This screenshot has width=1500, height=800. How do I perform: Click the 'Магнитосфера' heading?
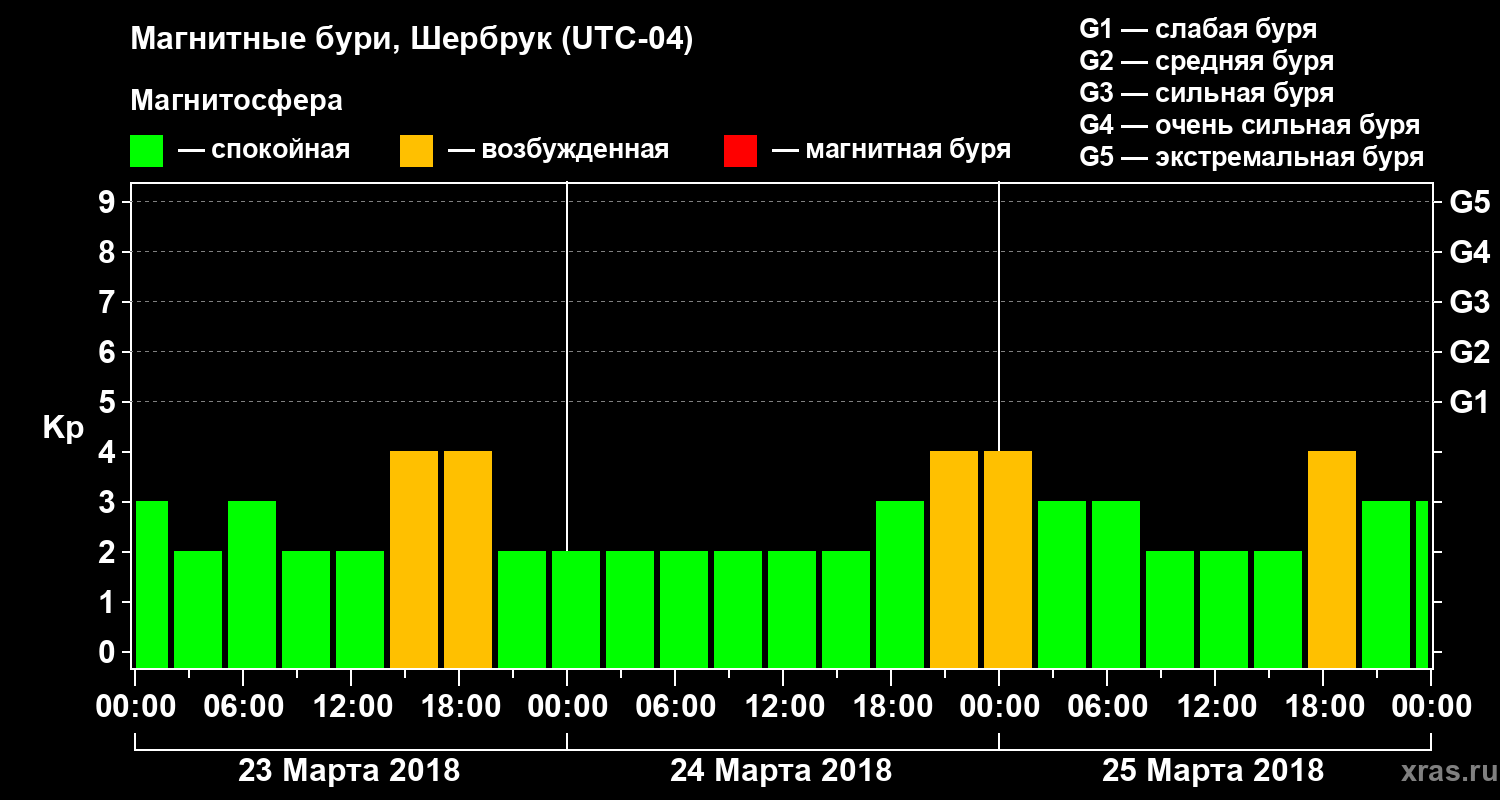point(237,101)
